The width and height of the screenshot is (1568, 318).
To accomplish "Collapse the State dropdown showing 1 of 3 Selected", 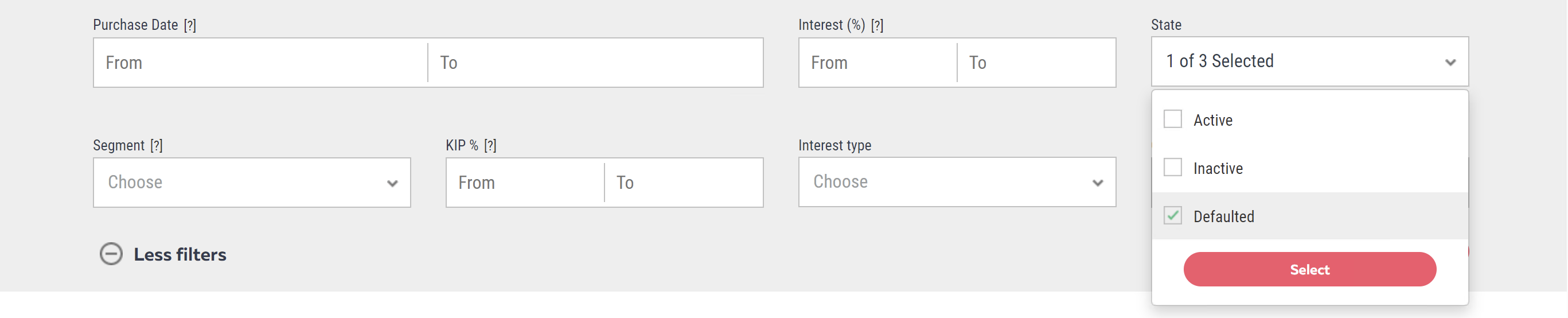I will [x=1309, y=61].
